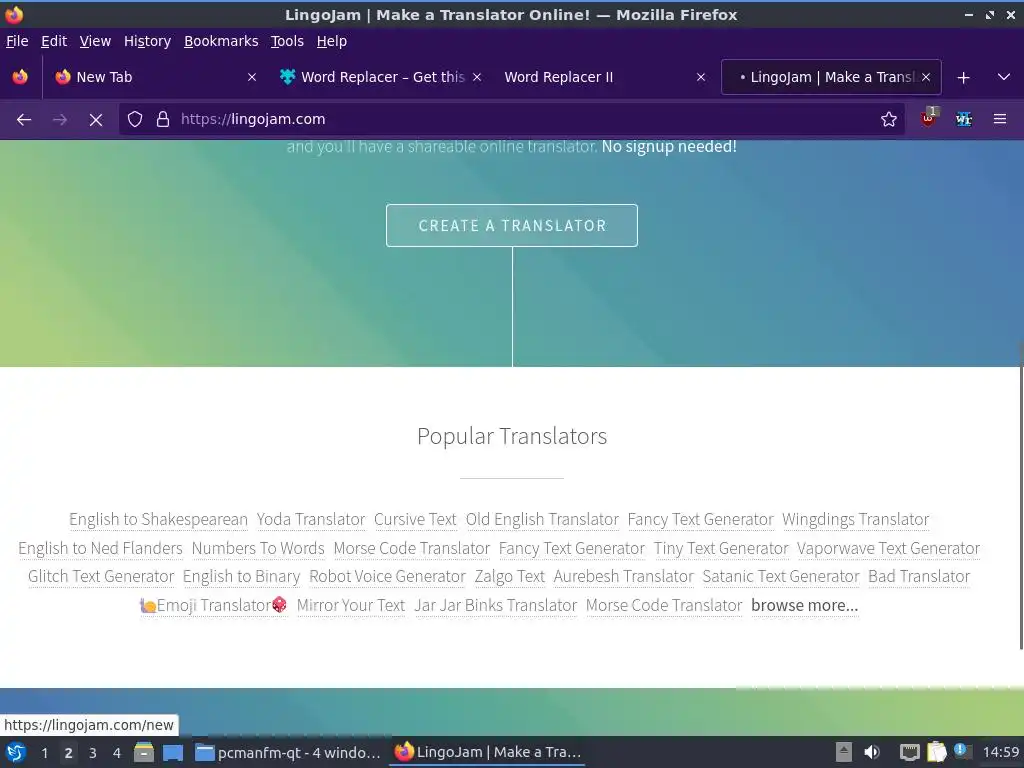
Task: View site security lock info
Action: point(163,120)
